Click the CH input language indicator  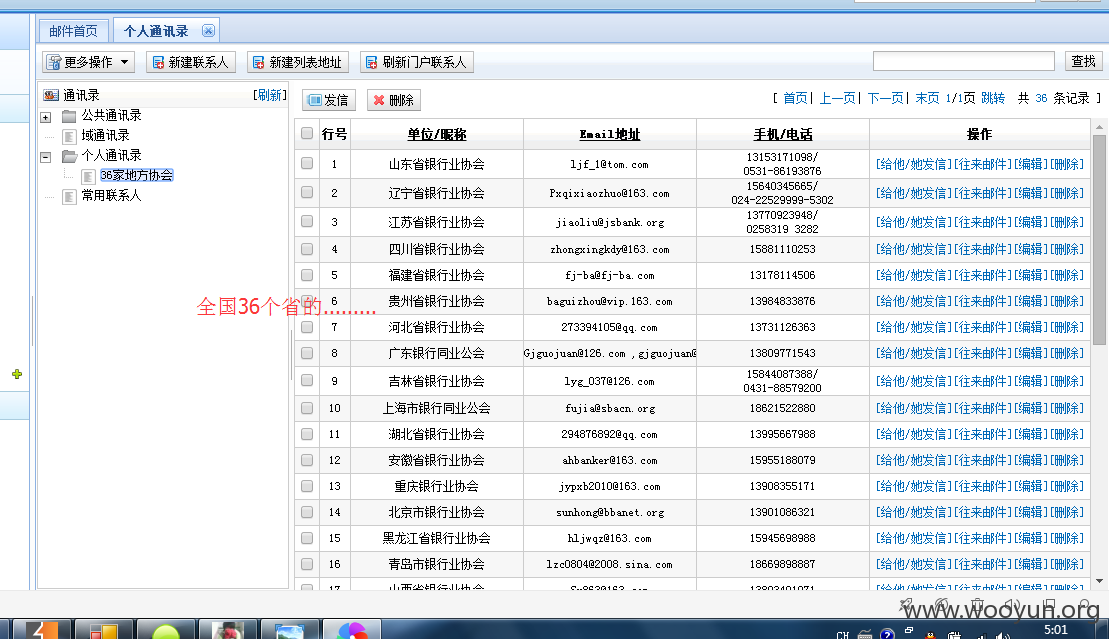point(842,635)
